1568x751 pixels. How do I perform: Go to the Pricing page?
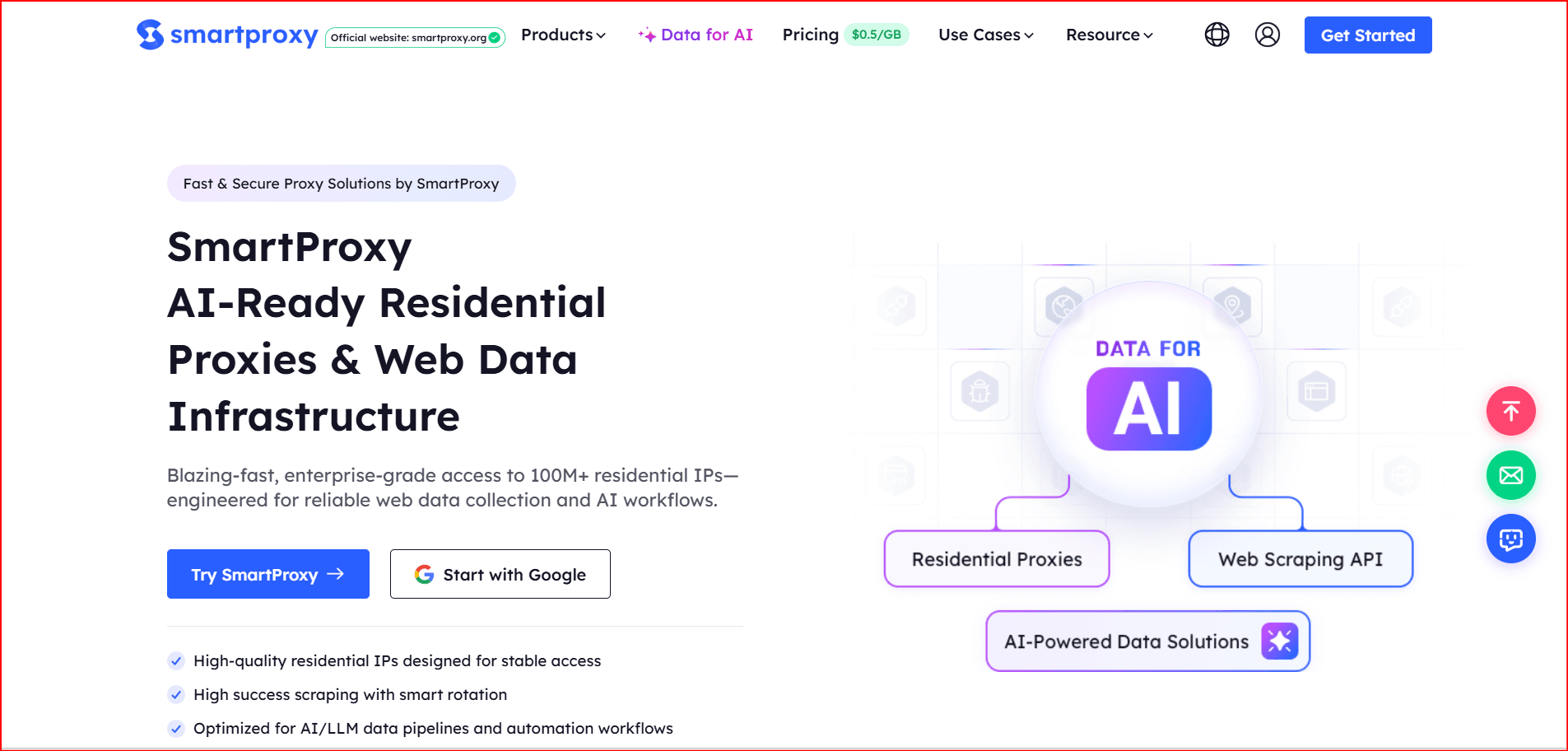tap(810, 35)
